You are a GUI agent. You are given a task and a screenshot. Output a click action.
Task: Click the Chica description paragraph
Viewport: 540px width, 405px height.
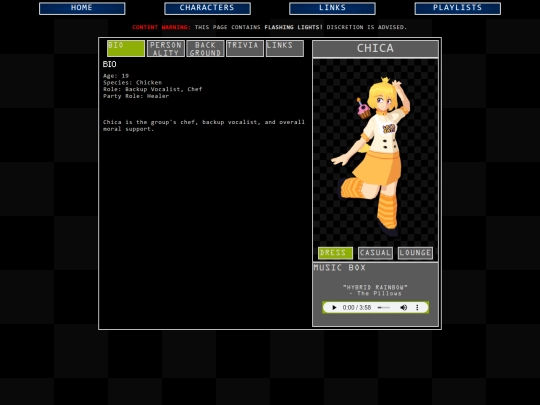pyautogui.click(x=204, y=125)
